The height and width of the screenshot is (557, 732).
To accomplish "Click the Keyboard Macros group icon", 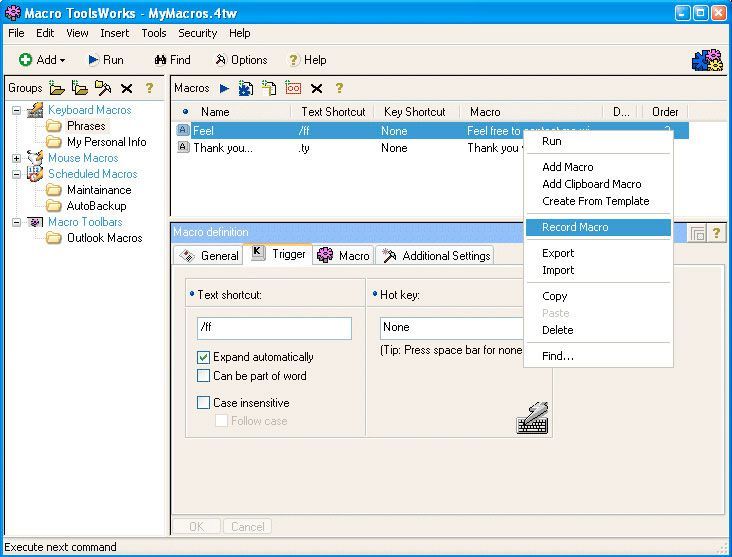I will tap(35, 110).
